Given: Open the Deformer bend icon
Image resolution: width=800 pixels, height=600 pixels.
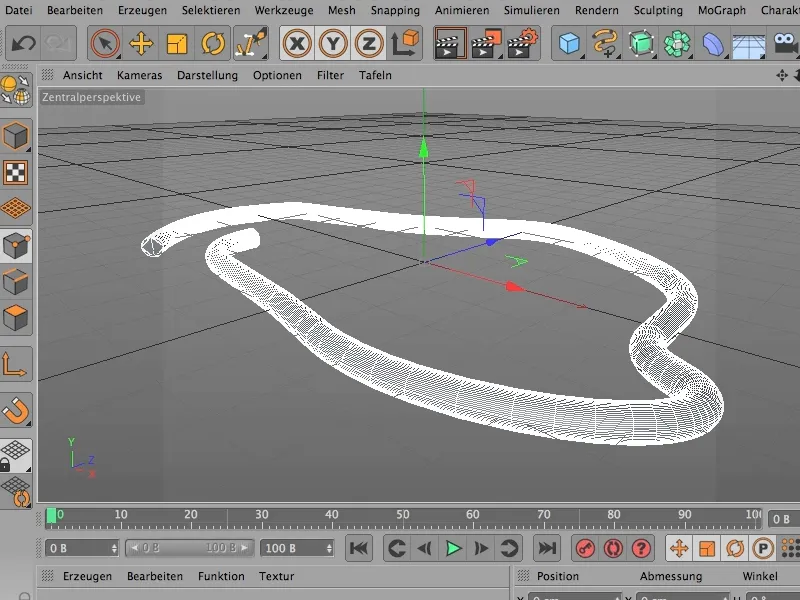Looking at the screenshot, I should tap(713, 43).
